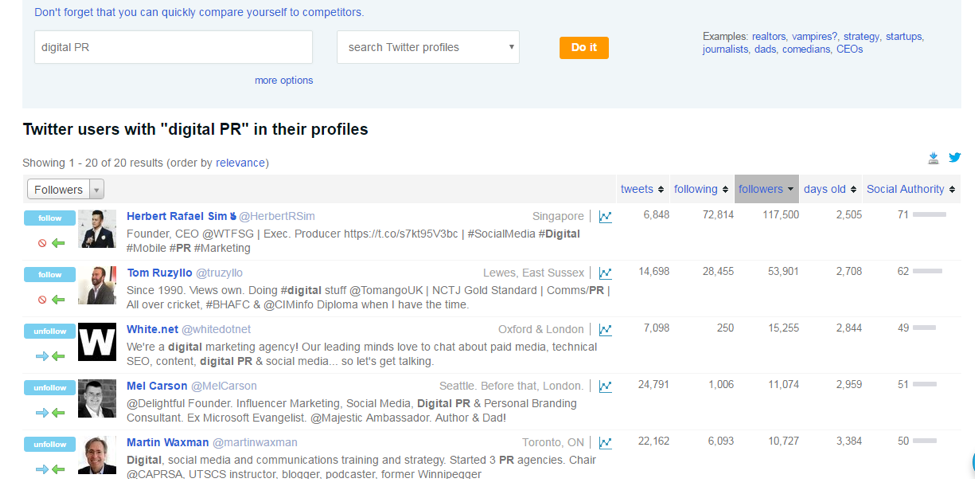Sort by followers column
The height and width of the screenshot is (479, 975).
tap(767, 189)
